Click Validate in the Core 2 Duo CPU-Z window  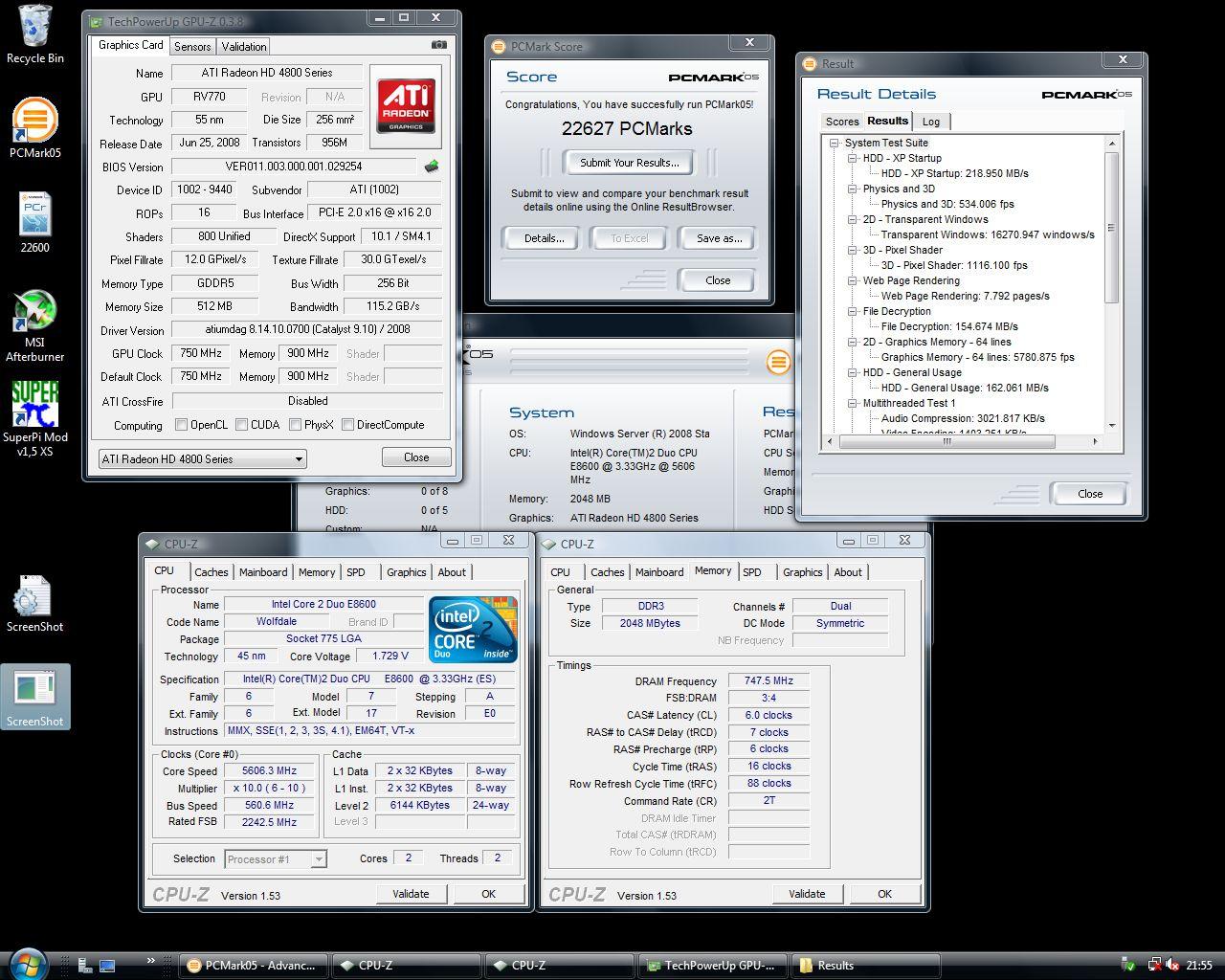(411, 894)
